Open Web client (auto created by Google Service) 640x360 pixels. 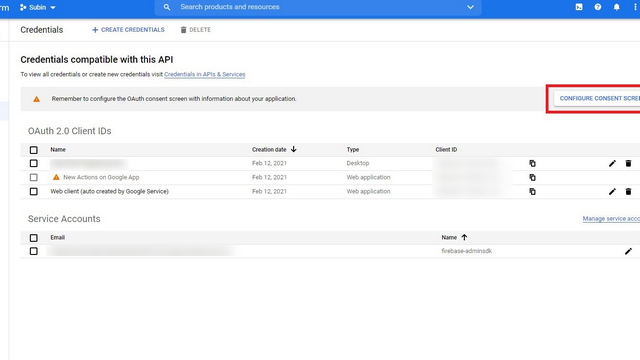pos(109,191)
